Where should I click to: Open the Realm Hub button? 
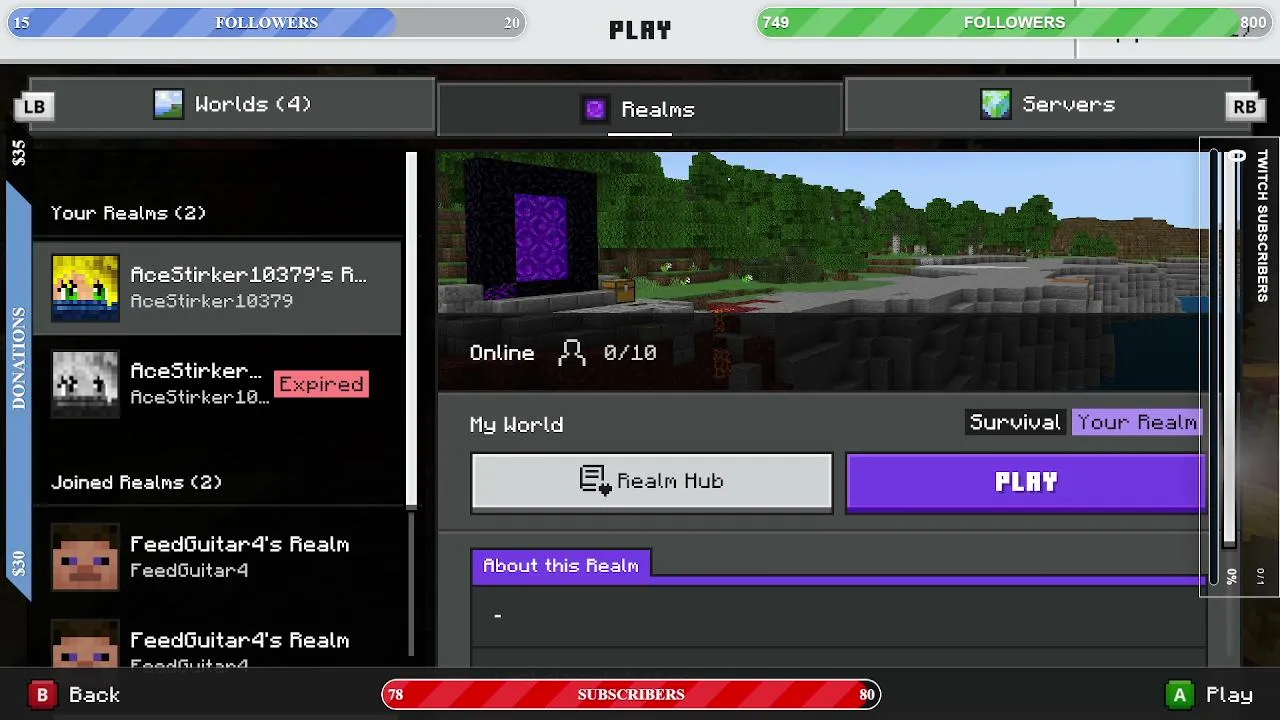tap(652, 483)
